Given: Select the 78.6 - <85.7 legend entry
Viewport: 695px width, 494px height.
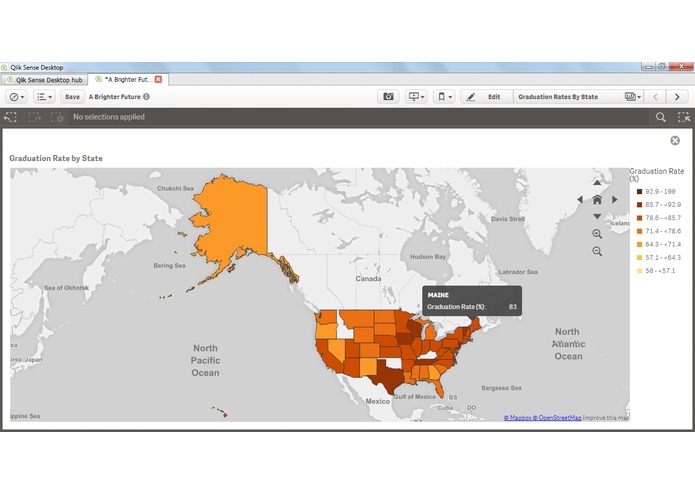Looking at the screenshot, I should 659,218.
